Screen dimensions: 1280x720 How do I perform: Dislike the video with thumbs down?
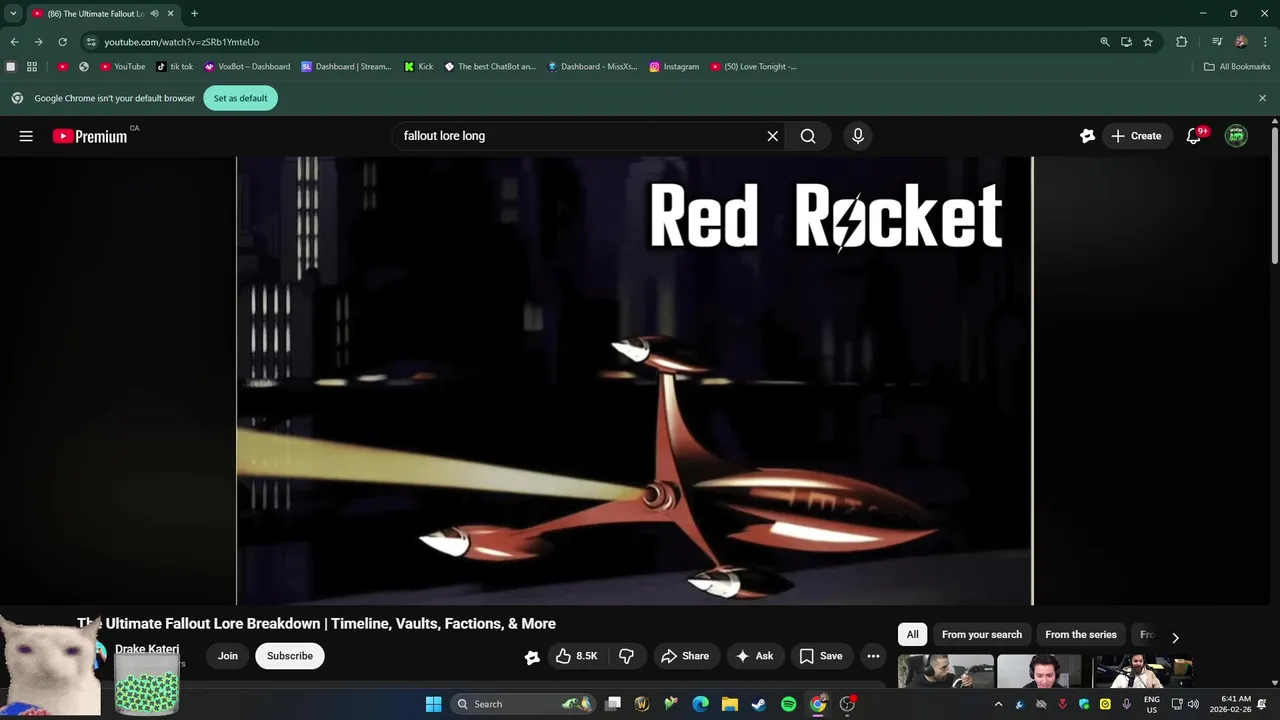point(627,656)
